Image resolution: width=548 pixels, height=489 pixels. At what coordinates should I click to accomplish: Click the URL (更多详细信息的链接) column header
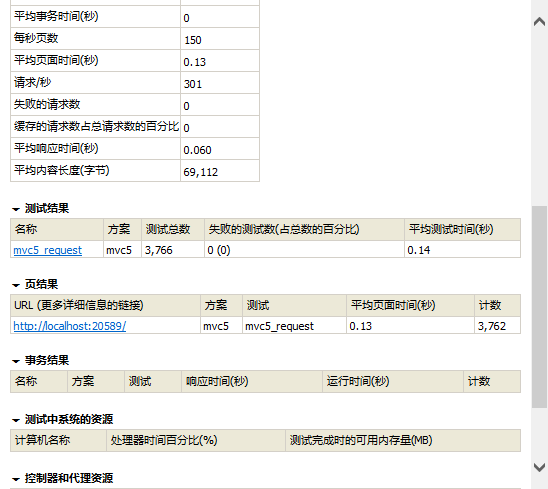click(x=106, y=305)
